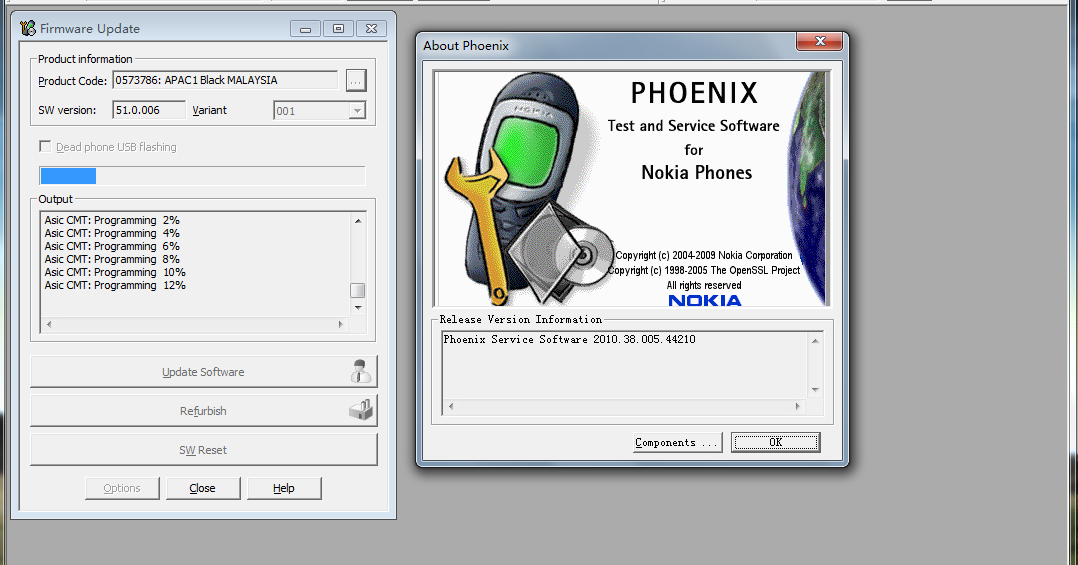
Task: Click the Phoenix Service Software version text
Action: [569, 339]
